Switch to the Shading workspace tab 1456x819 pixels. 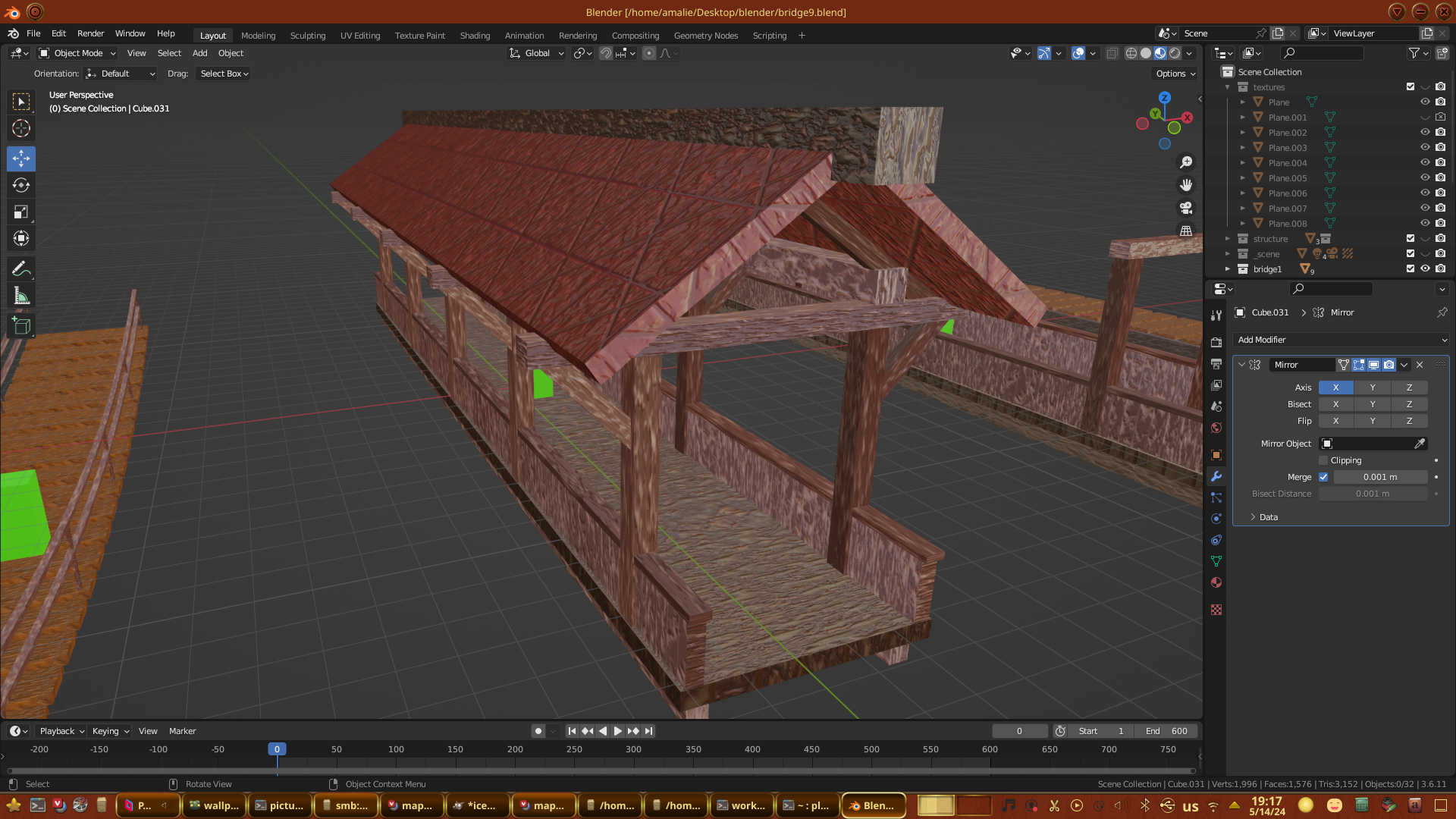click(x=475, y=36)
